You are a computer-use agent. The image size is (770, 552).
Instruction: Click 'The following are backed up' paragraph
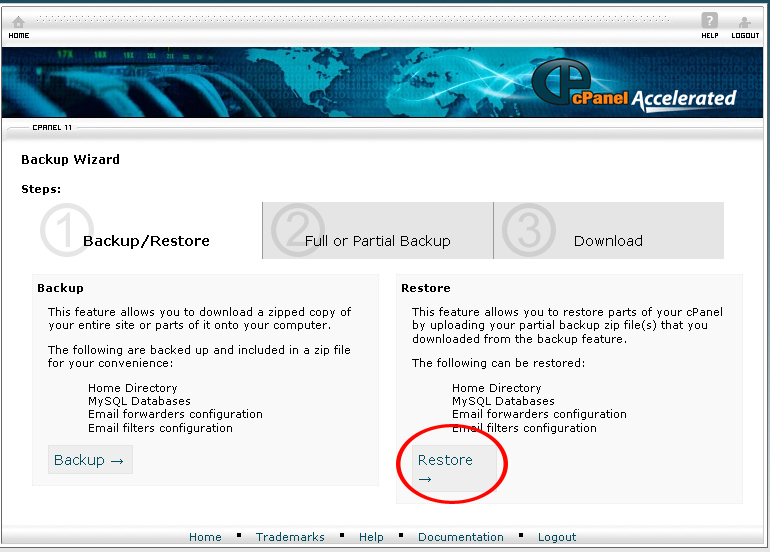tap(199, 356)
